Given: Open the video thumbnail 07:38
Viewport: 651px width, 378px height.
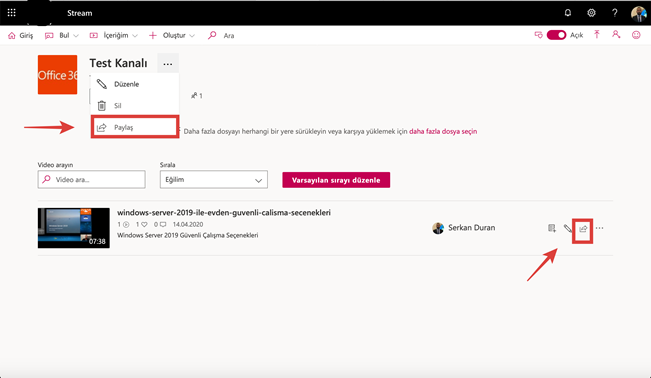Looking at the screenshot, I should coord(73,228).
